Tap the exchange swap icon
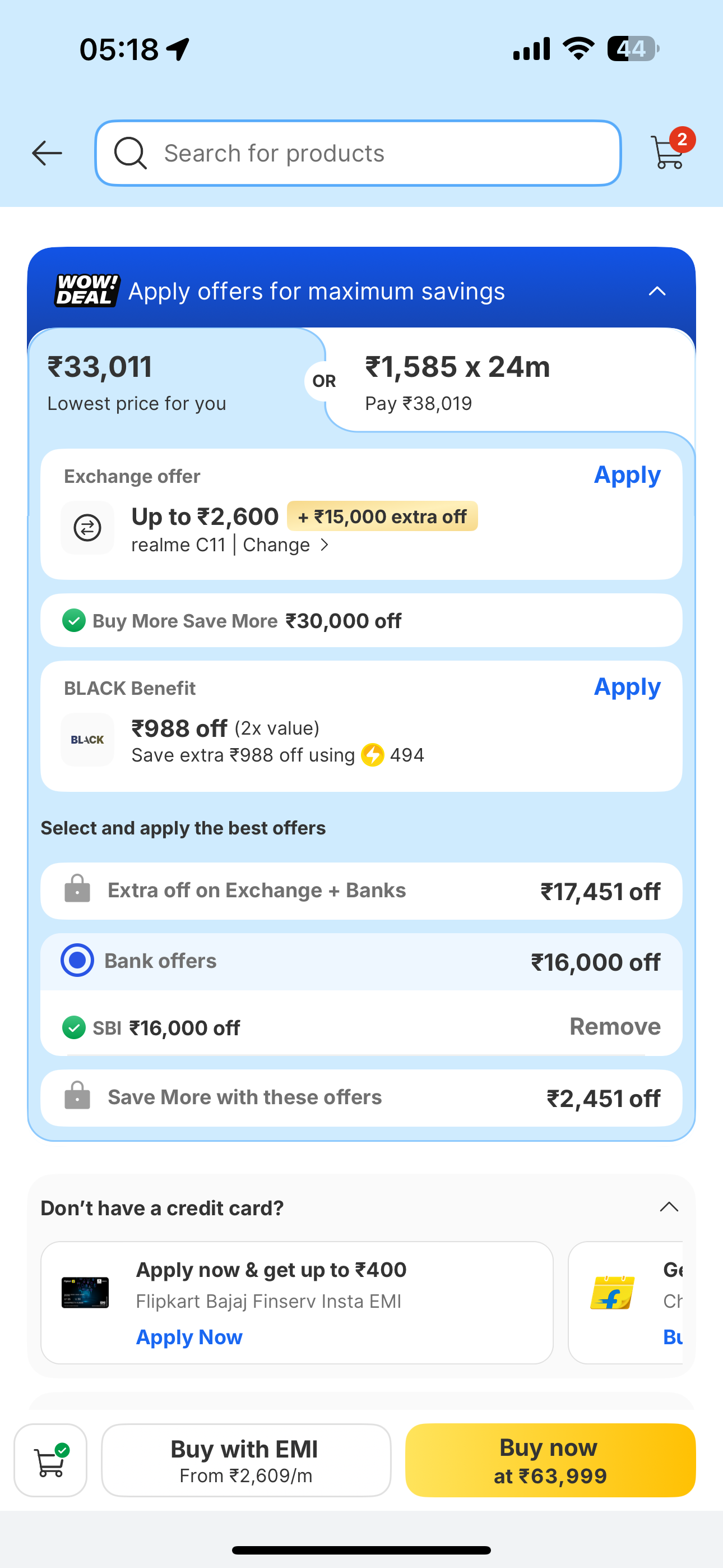The height and width of the screenshot is (1568, 723). point(87,528)
